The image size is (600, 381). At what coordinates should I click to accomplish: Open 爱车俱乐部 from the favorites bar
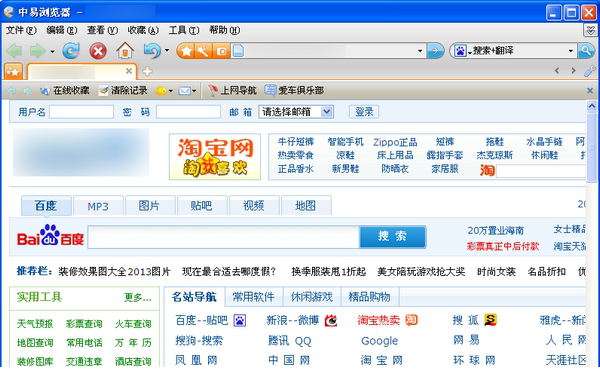[294, 90]
